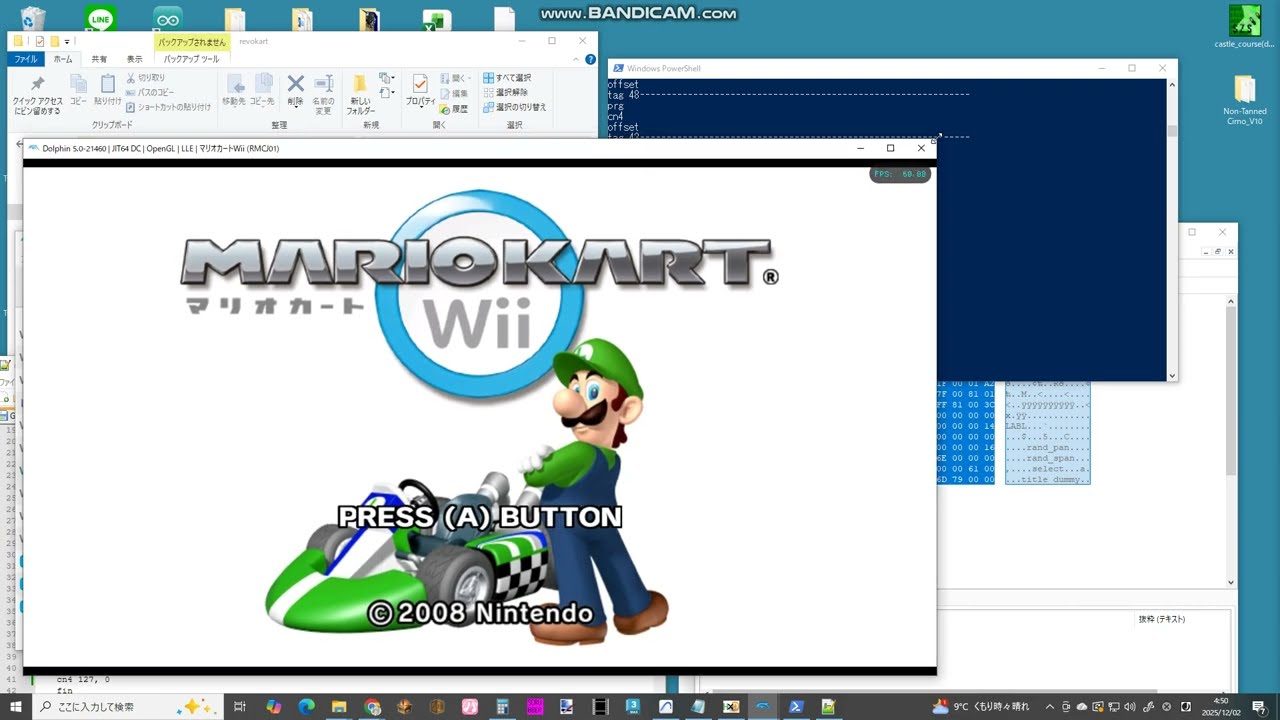Image resolution: width=1280 pixels, height=720 pixels.
Task: Click the Dolphin FPS counter overlay
Action: pyautogui.click(x=900, y=174)
